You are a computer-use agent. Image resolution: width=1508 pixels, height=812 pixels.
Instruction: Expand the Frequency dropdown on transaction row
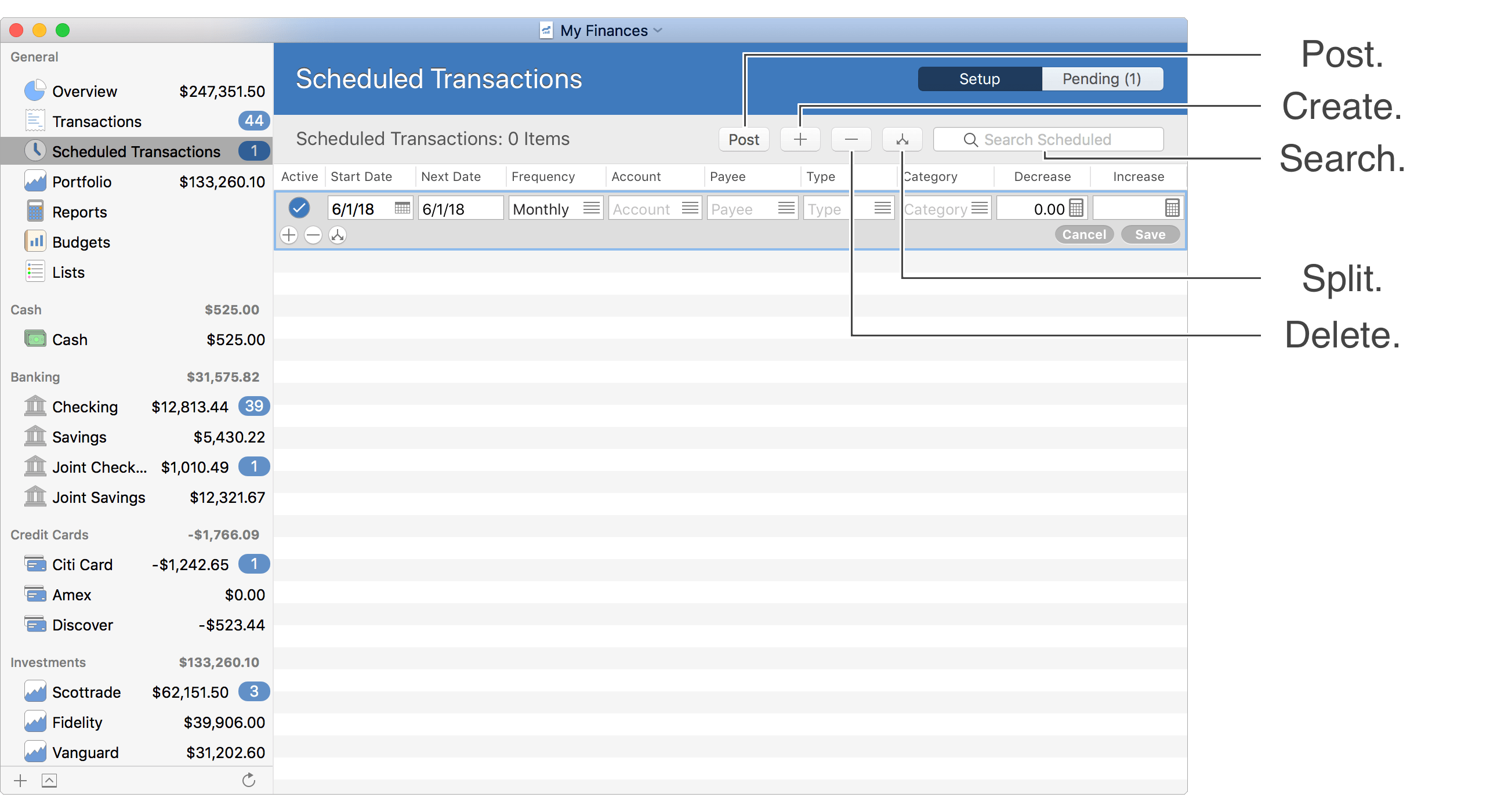coord(590,207)
